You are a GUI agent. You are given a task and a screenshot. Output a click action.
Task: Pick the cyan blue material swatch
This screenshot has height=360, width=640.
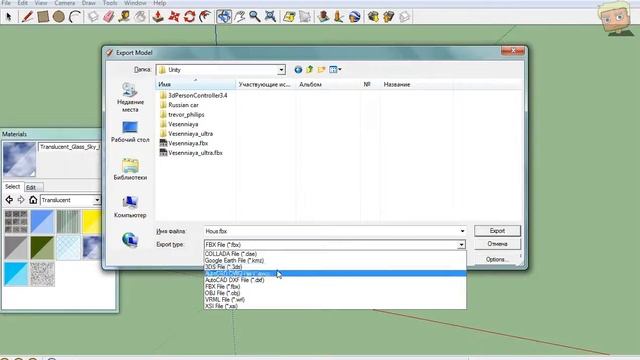click(x=16, y=274)
